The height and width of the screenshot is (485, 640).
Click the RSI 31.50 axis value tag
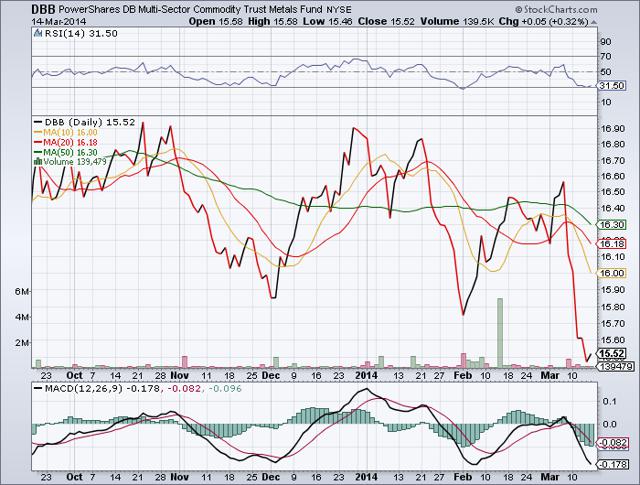611,86
